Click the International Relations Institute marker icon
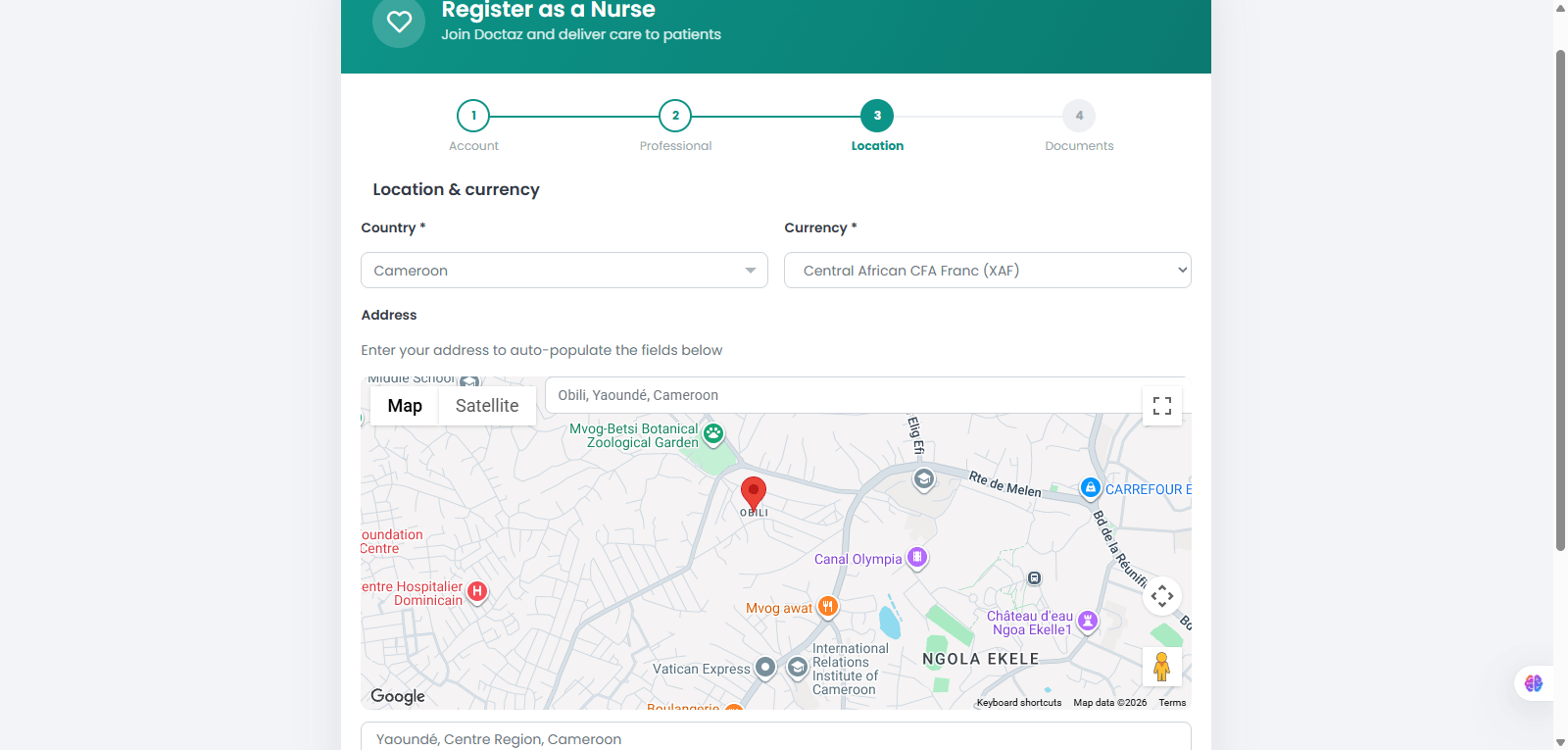 coord(798,668)
